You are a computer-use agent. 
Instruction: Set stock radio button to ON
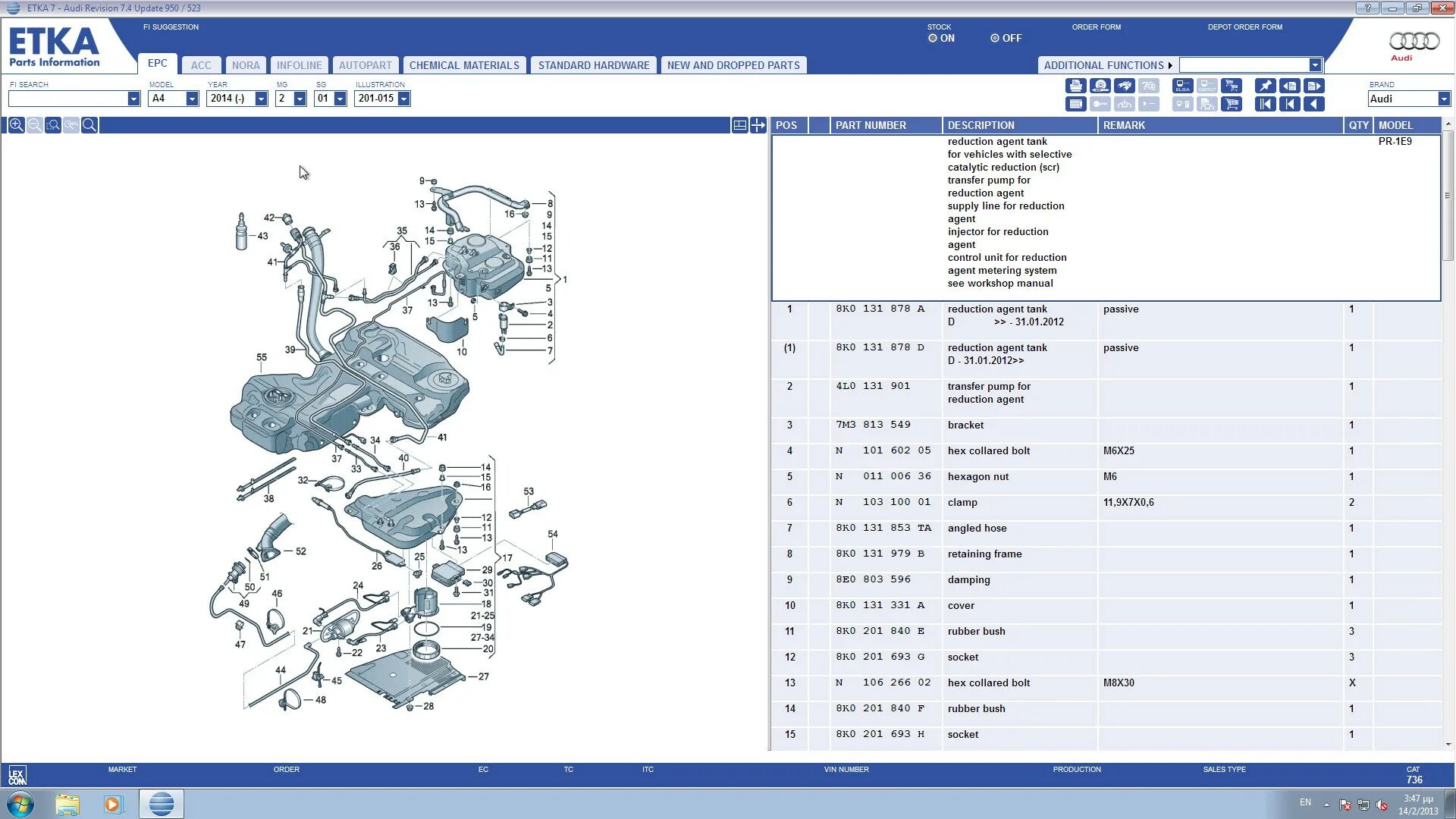tap(933, 38)
